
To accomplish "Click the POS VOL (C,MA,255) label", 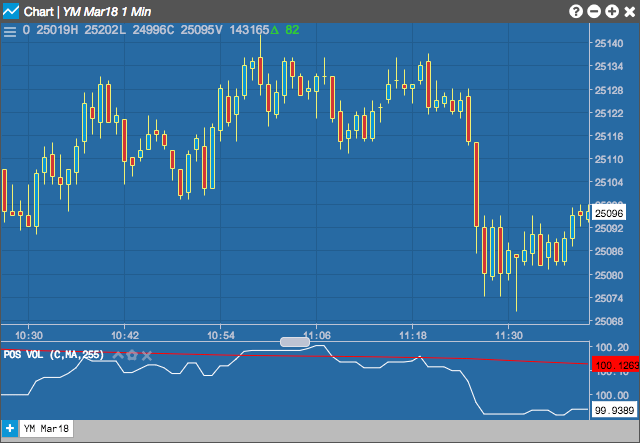I will pyautogui.click(x=53, y=354).
